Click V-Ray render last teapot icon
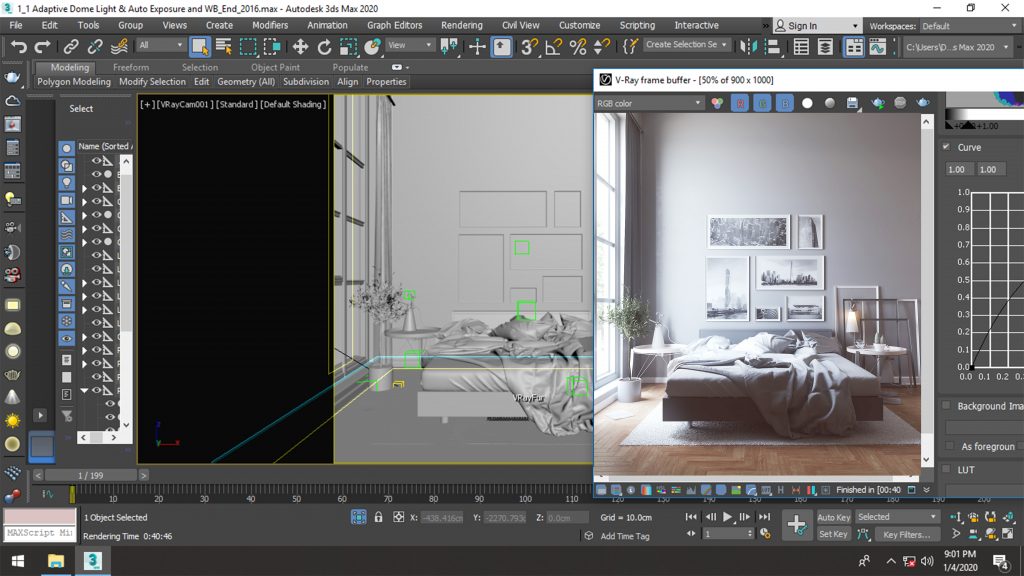Screen dimensions: 1024x576 (x=923, y=103)
